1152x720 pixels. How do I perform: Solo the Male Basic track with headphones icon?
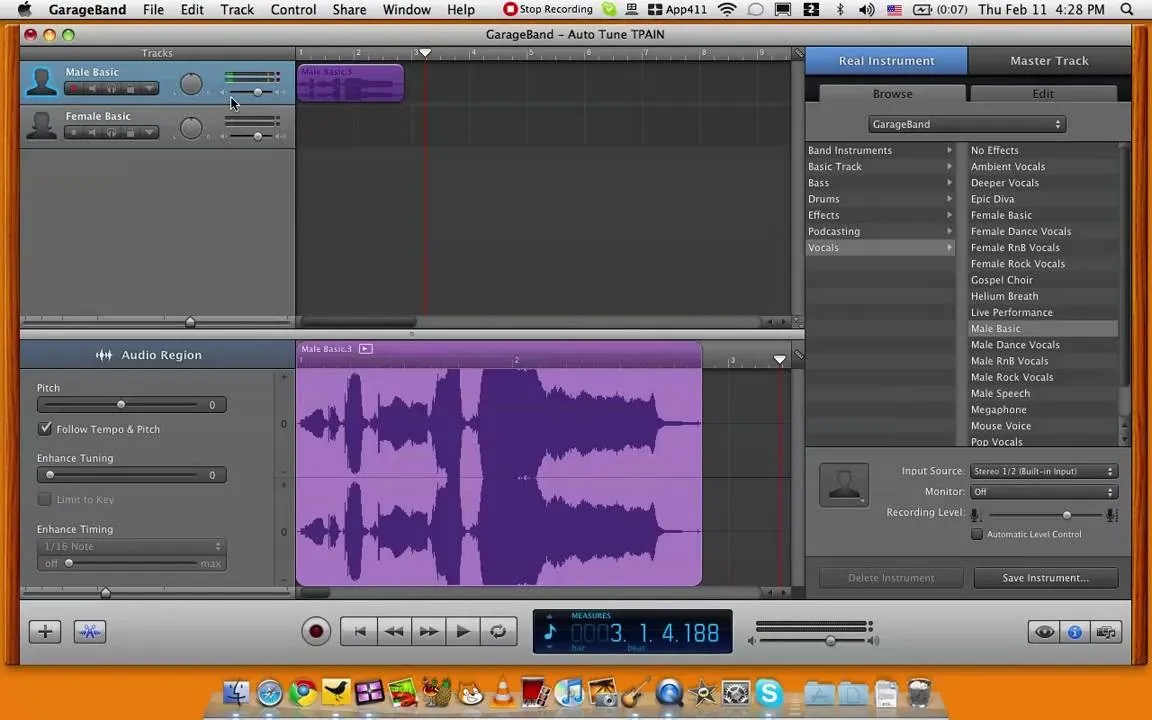pos(111,89)
